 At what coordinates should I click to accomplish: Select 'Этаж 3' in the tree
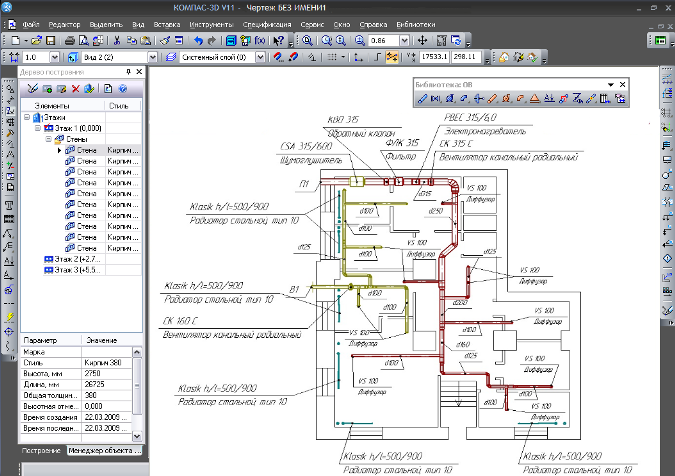coord(73,270)
